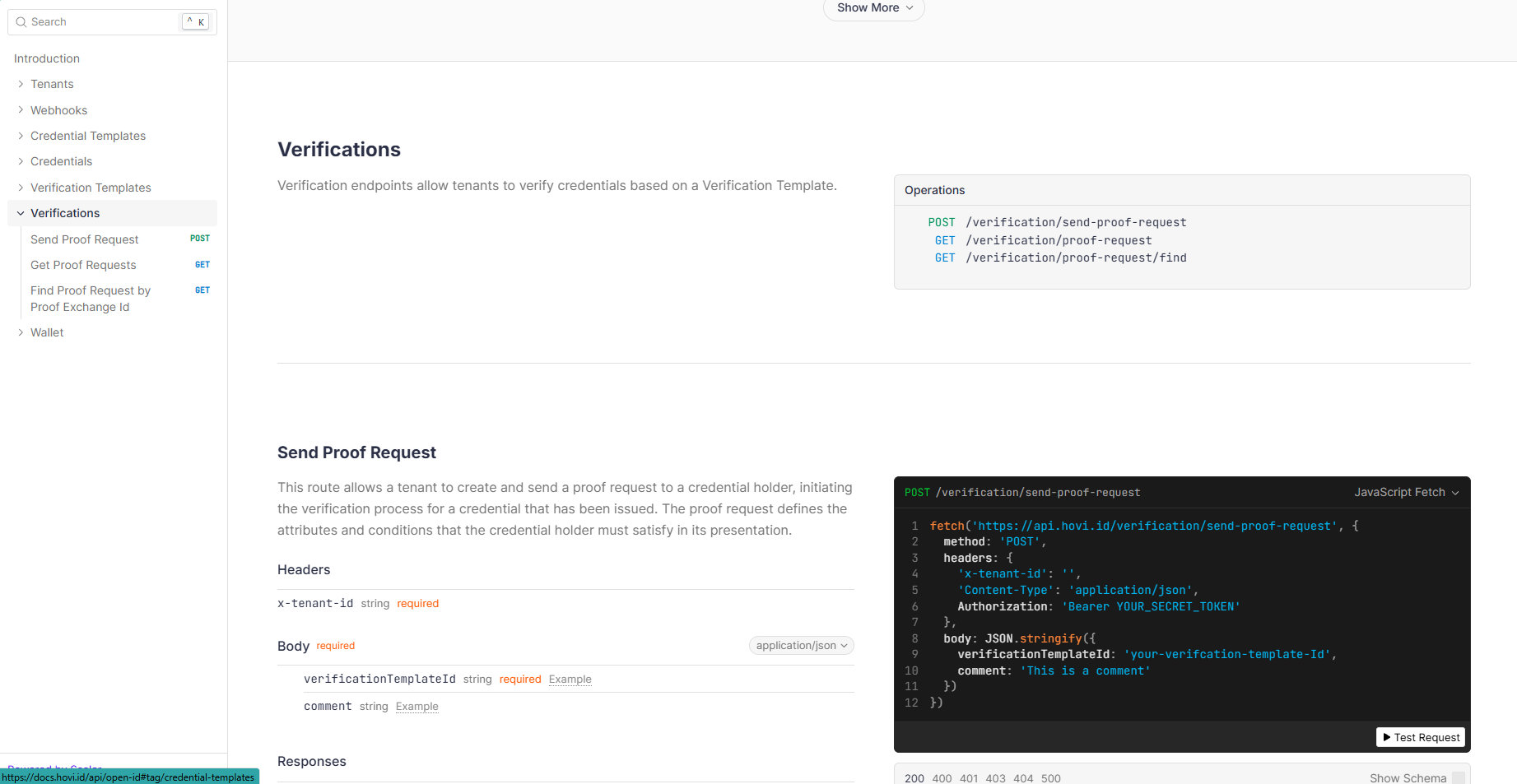
Task: Expand the Webhooks section chevron
Action: point(21,110)
